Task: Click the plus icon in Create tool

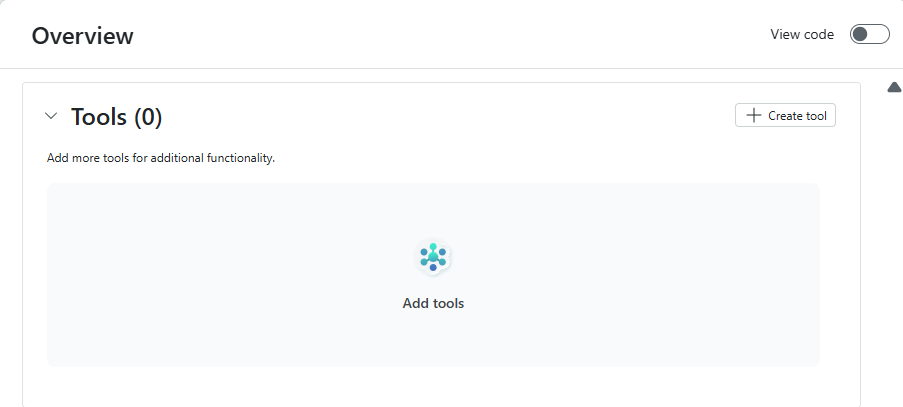Action: pos(754,116)
